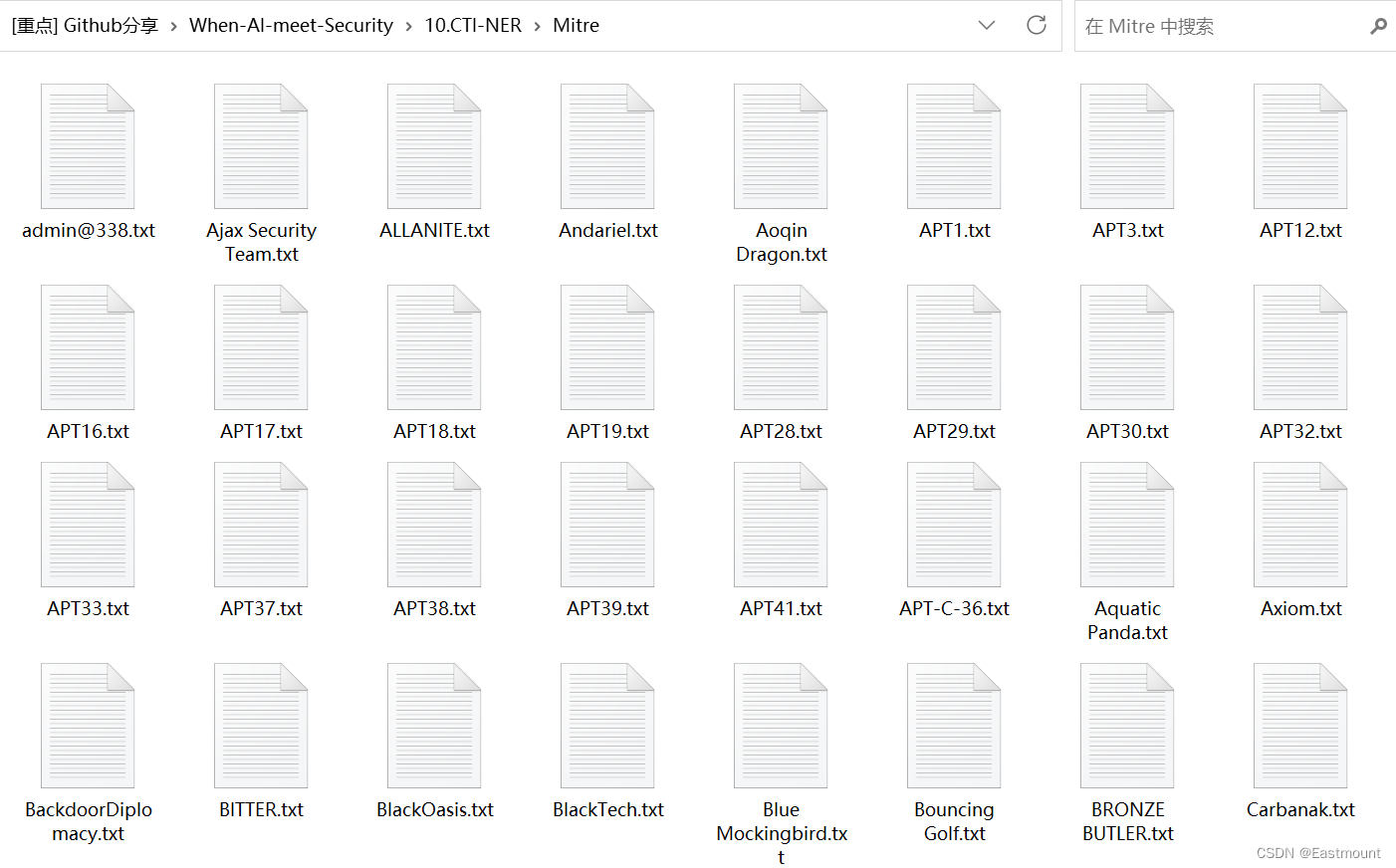Click the BITTER.txt file name label

[x=261, y=809]
